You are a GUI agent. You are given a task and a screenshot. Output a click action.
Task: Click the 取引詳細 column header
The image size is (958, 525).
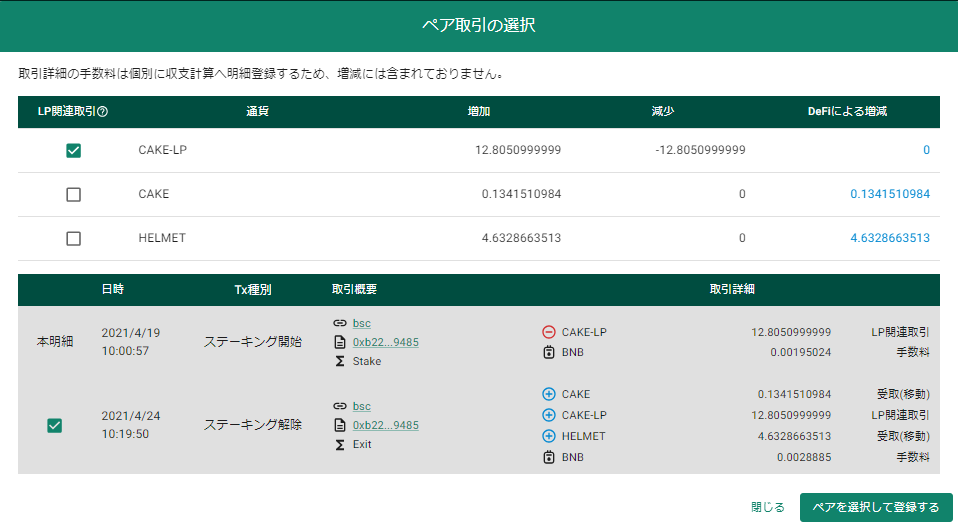pyautogui.click(x=732, y=290)
